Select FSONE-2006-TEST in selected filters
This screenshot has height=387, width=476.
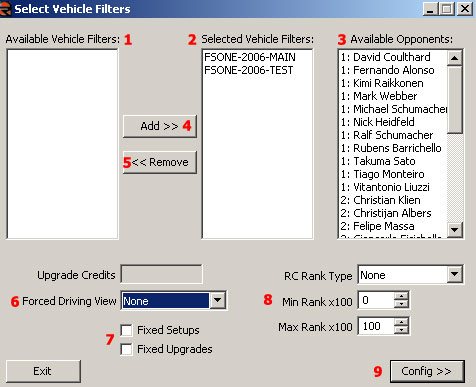point(249,70)
